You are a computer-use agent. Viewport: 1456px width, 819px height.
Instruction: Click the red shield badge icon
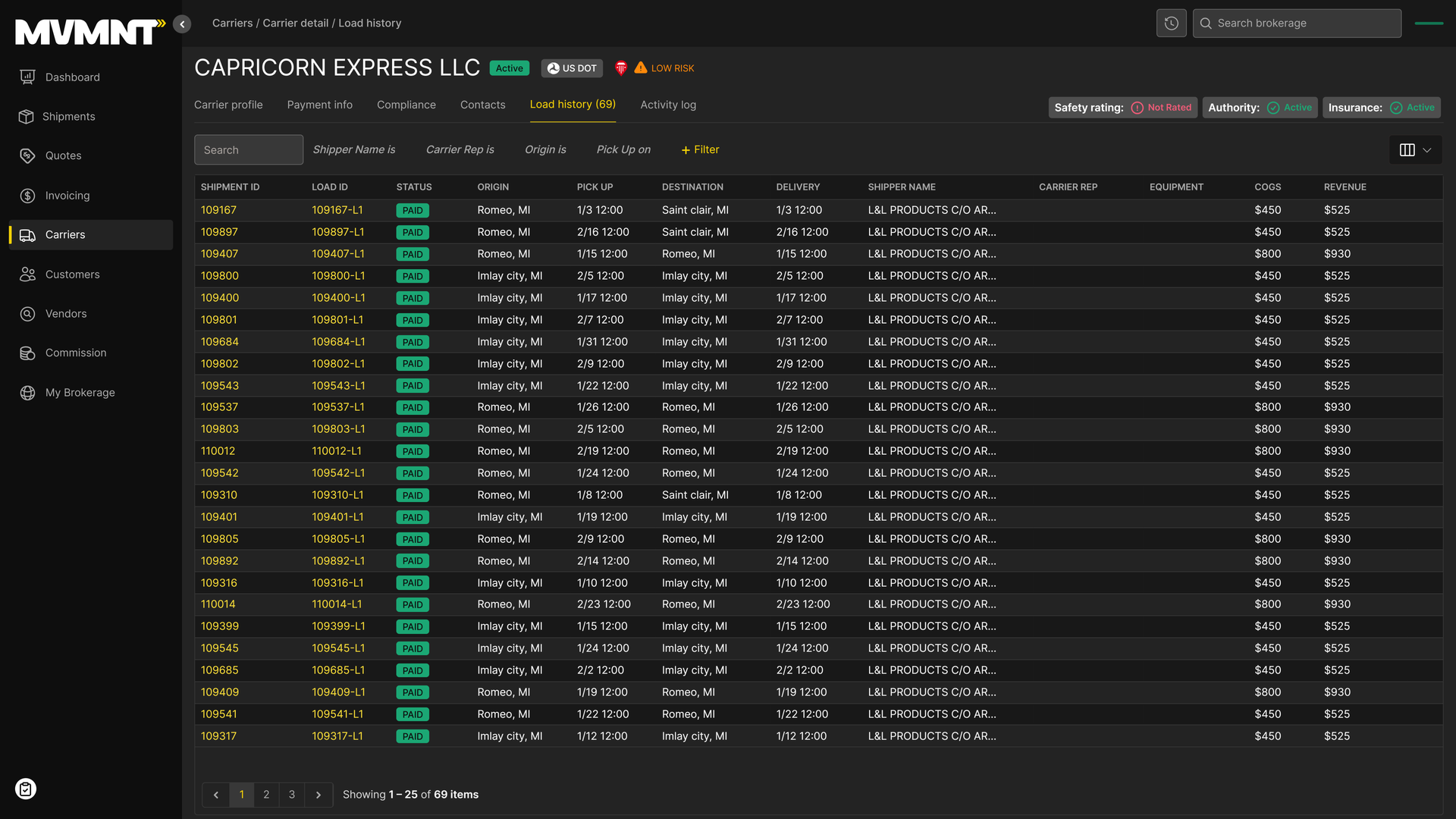(x=621, y=68)
